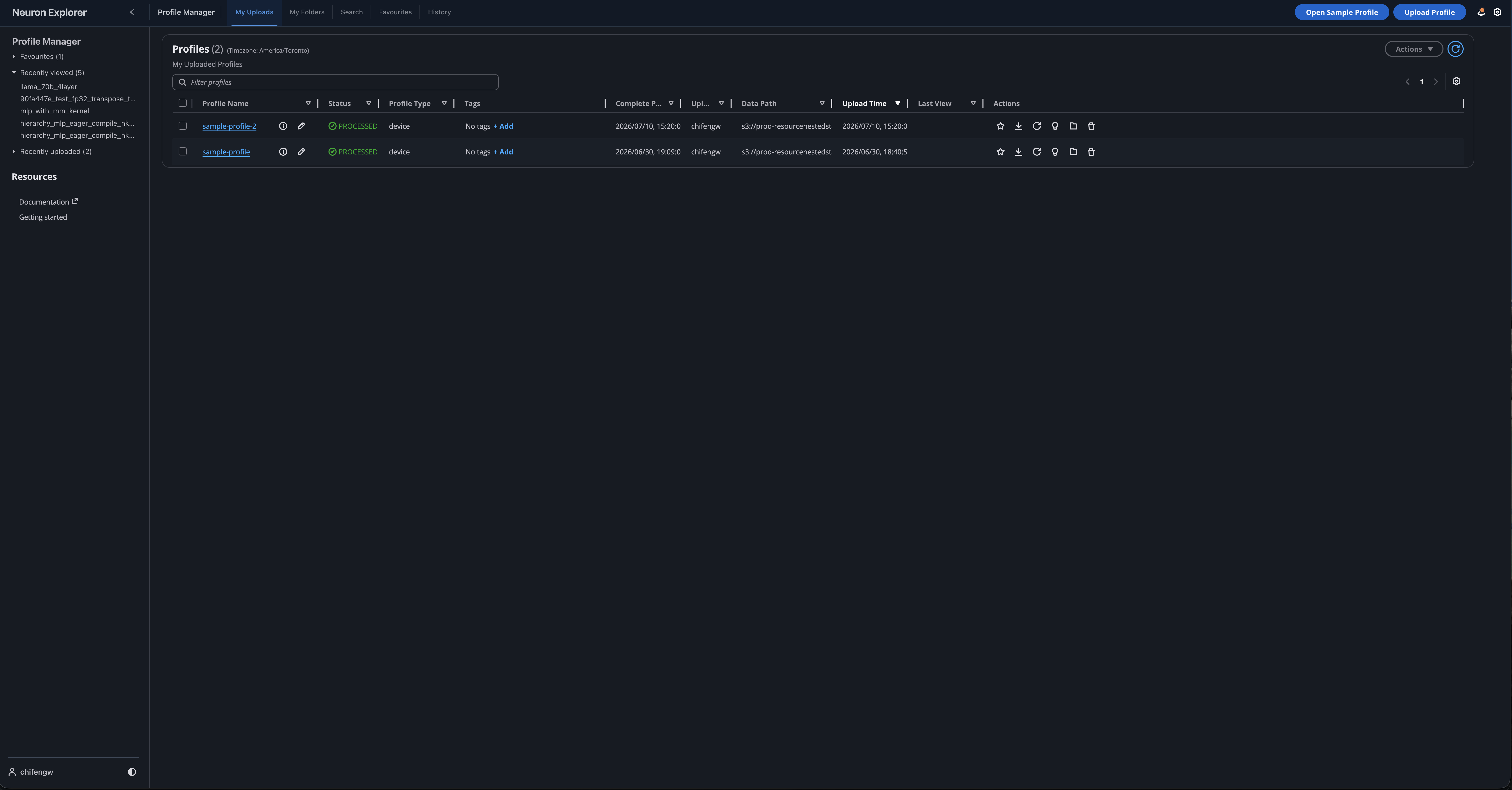Toggle the dark/light theme icon
This screenshot has width=1512, height=790.
pyautogui.click(x=132, y=772)
